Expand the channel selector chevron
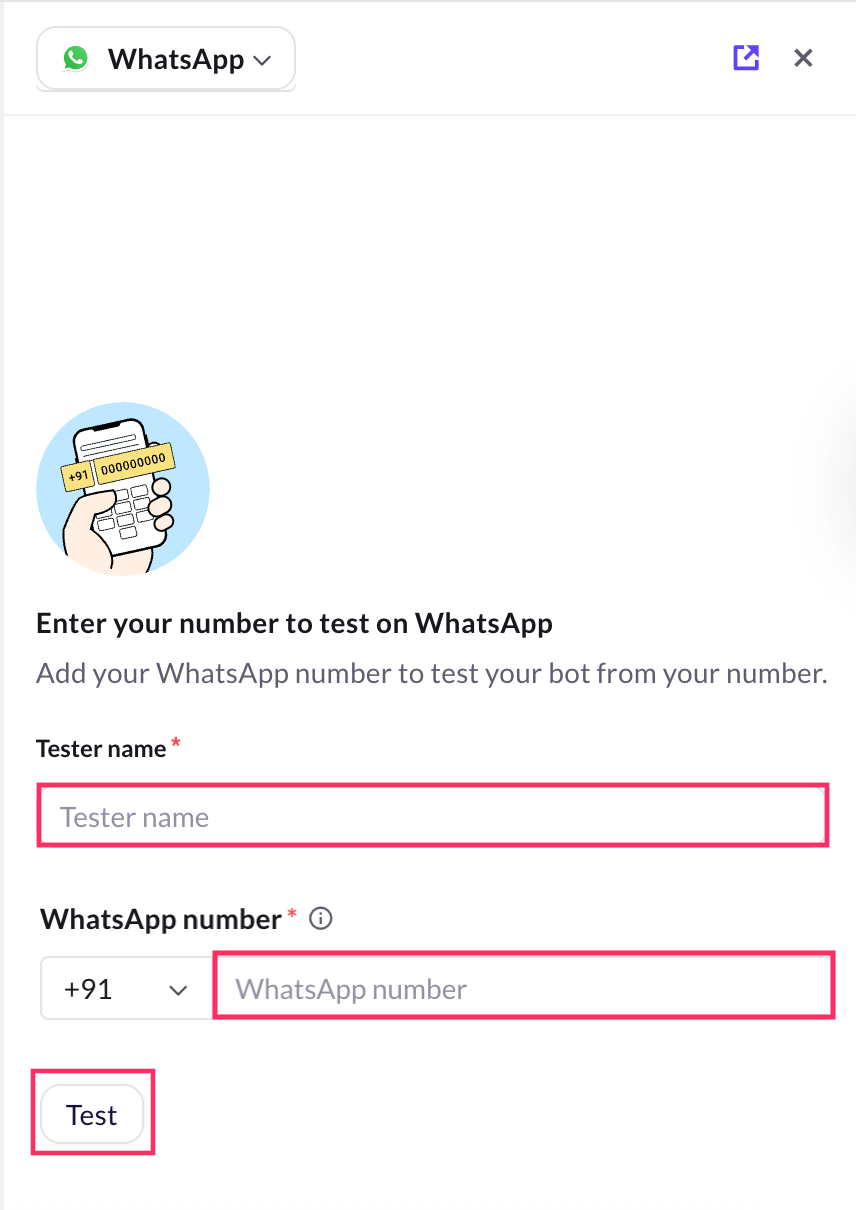This screenshot has height=1210, width=856. [263, 60]
